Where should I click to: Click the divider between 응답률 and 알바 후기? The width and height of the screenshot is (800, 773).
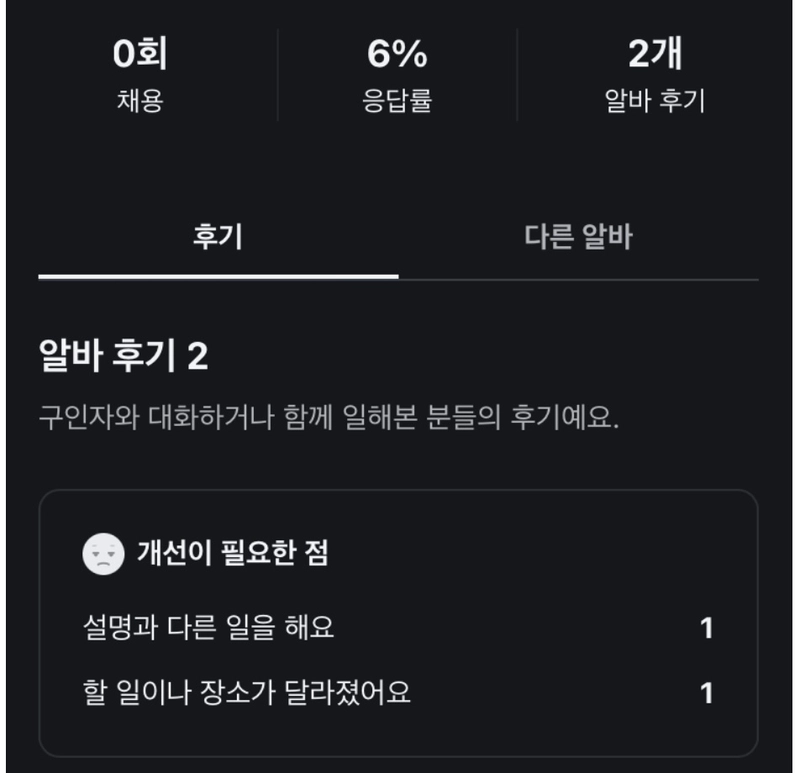(517, 75)
